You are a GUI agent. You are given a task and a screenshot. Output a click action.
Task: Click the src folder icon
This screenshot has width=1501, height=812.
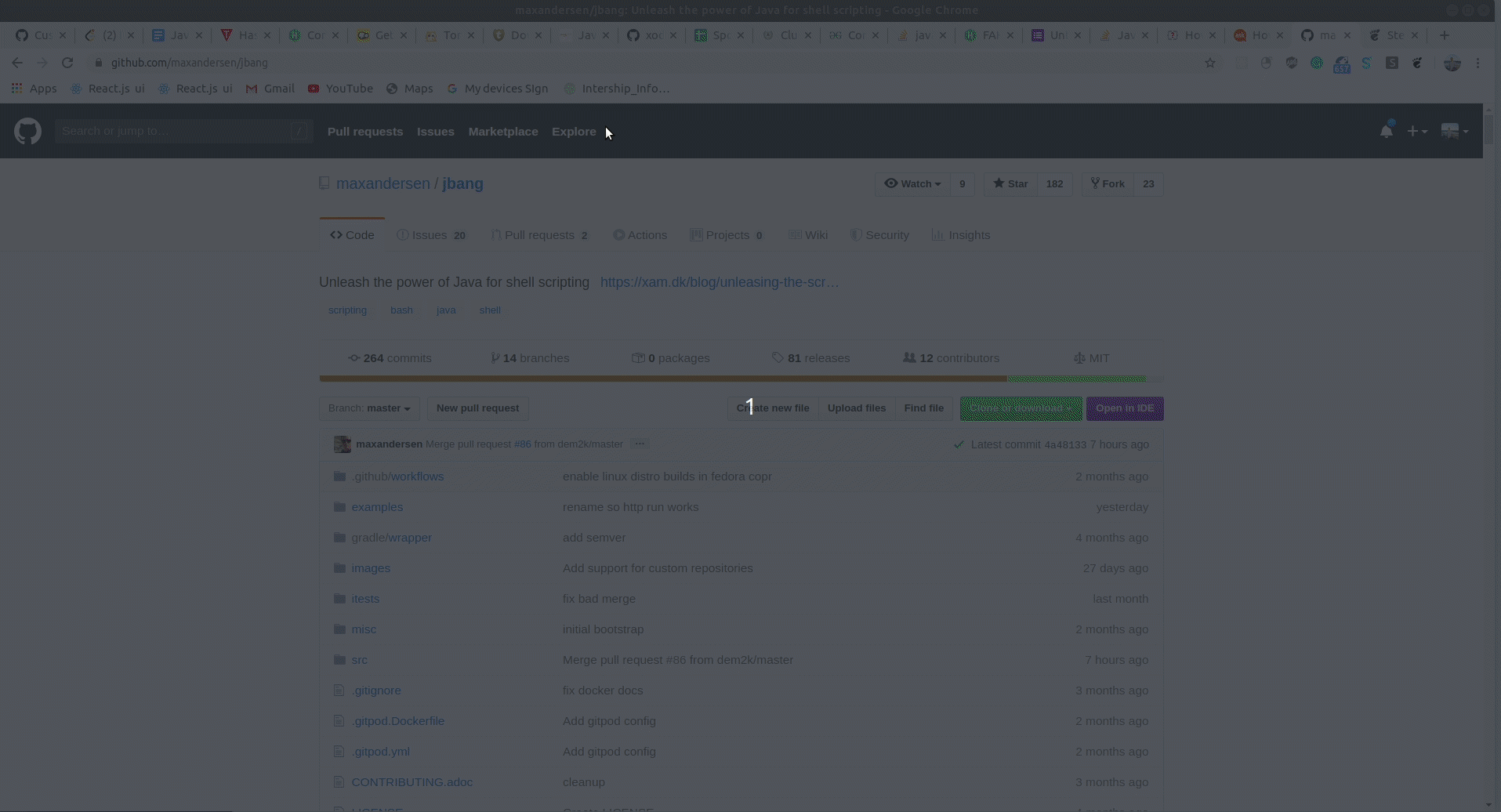coord(339,660)
